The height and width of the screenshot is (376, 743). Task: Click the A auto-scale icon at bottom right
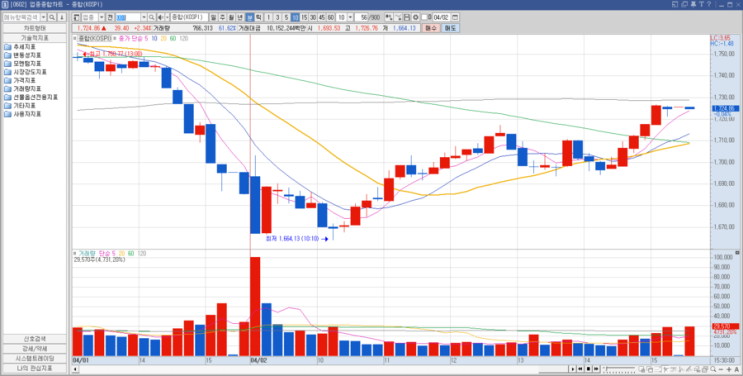tap(737, 369)
